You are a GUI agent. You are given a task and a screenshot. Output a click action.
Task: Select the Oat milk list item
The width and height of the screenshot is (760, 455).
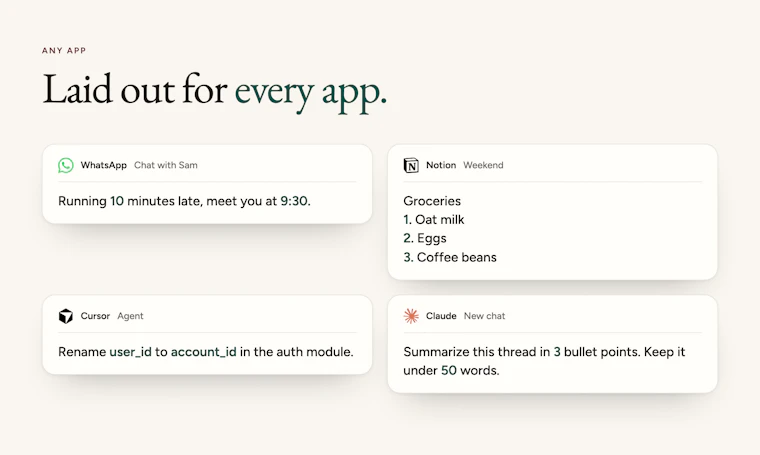pyautogui.click(x=434, y=220)
